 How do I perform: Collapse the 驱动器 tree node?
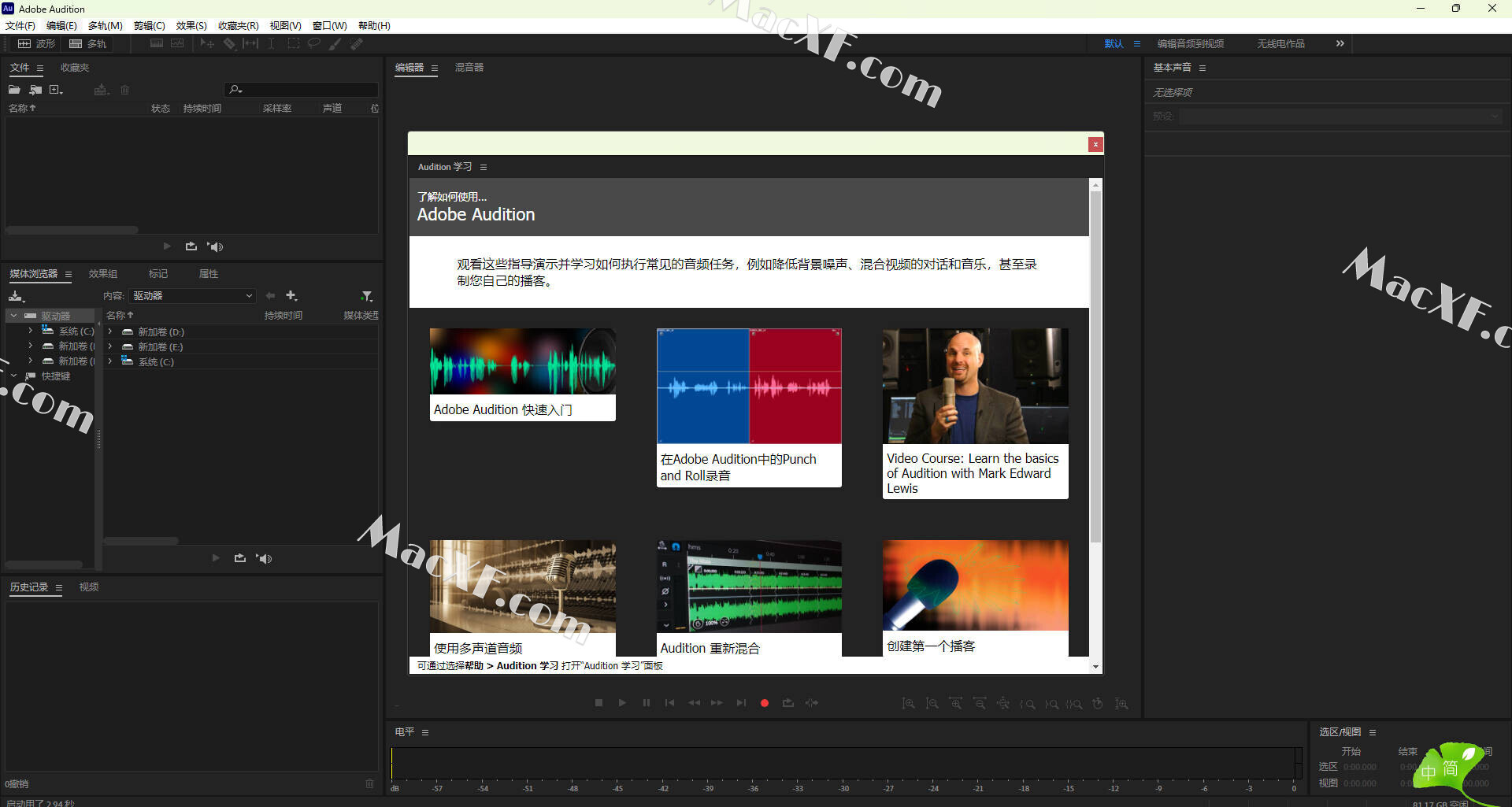[x=13, y=316]
